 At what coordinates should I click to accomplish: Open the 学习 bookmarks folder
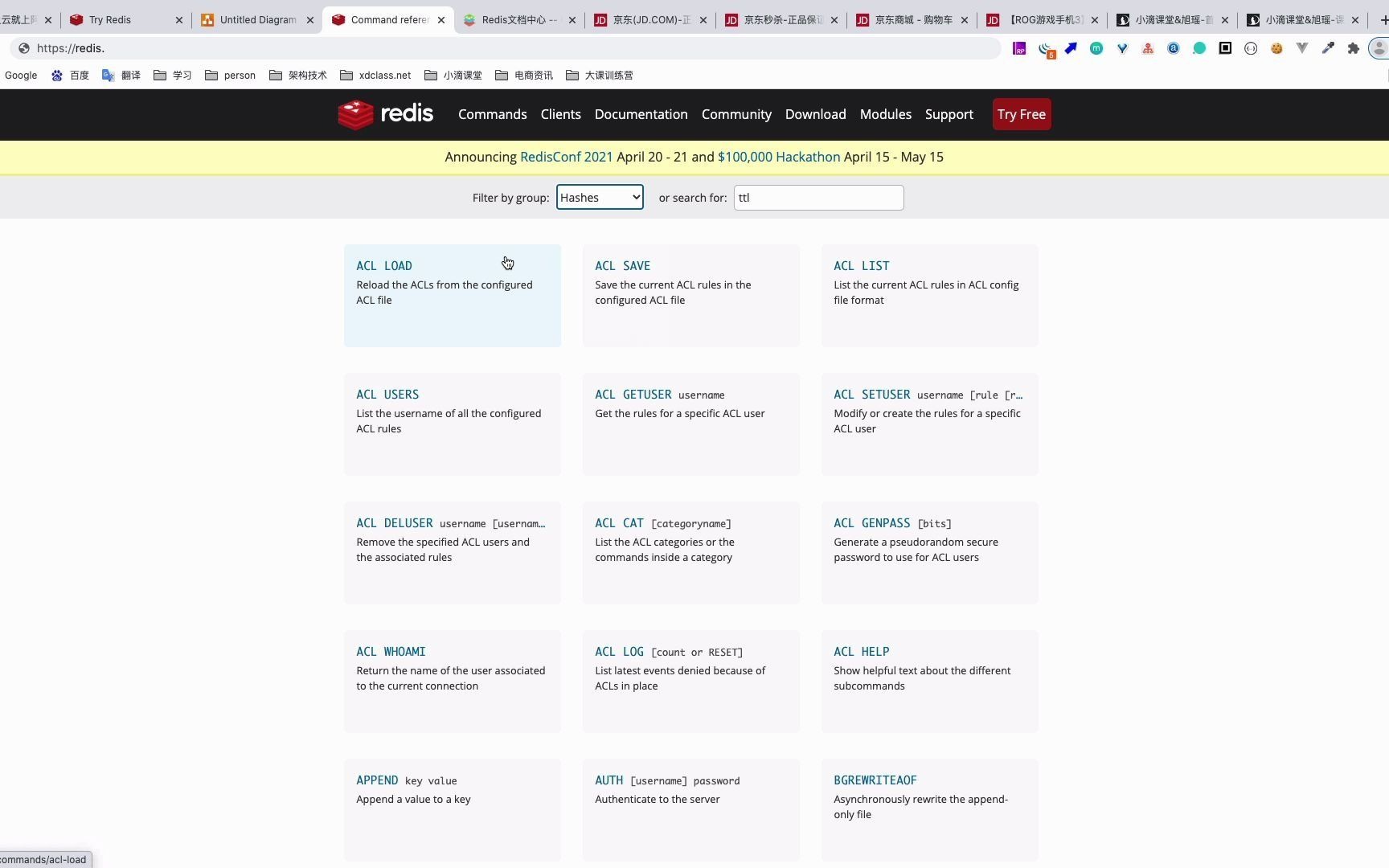coord(173,76)
